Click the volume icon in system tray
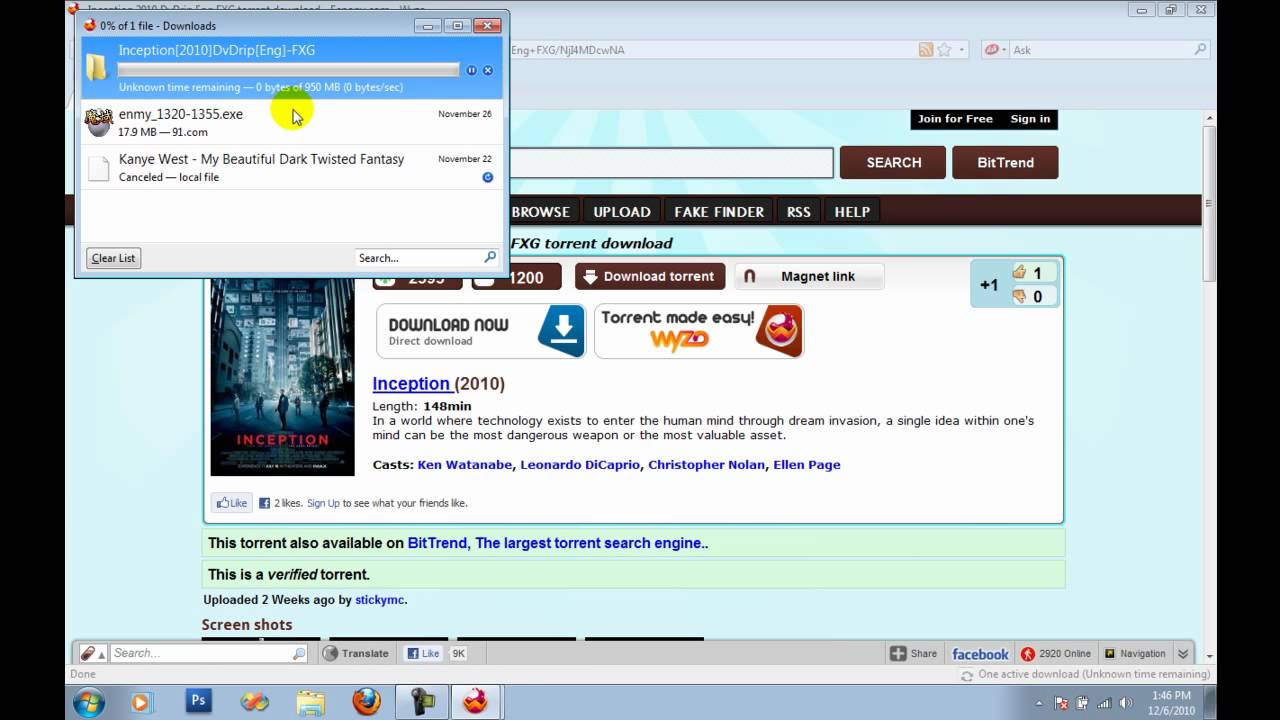This screenshot has height=720, width=1280. (1124, 703)
